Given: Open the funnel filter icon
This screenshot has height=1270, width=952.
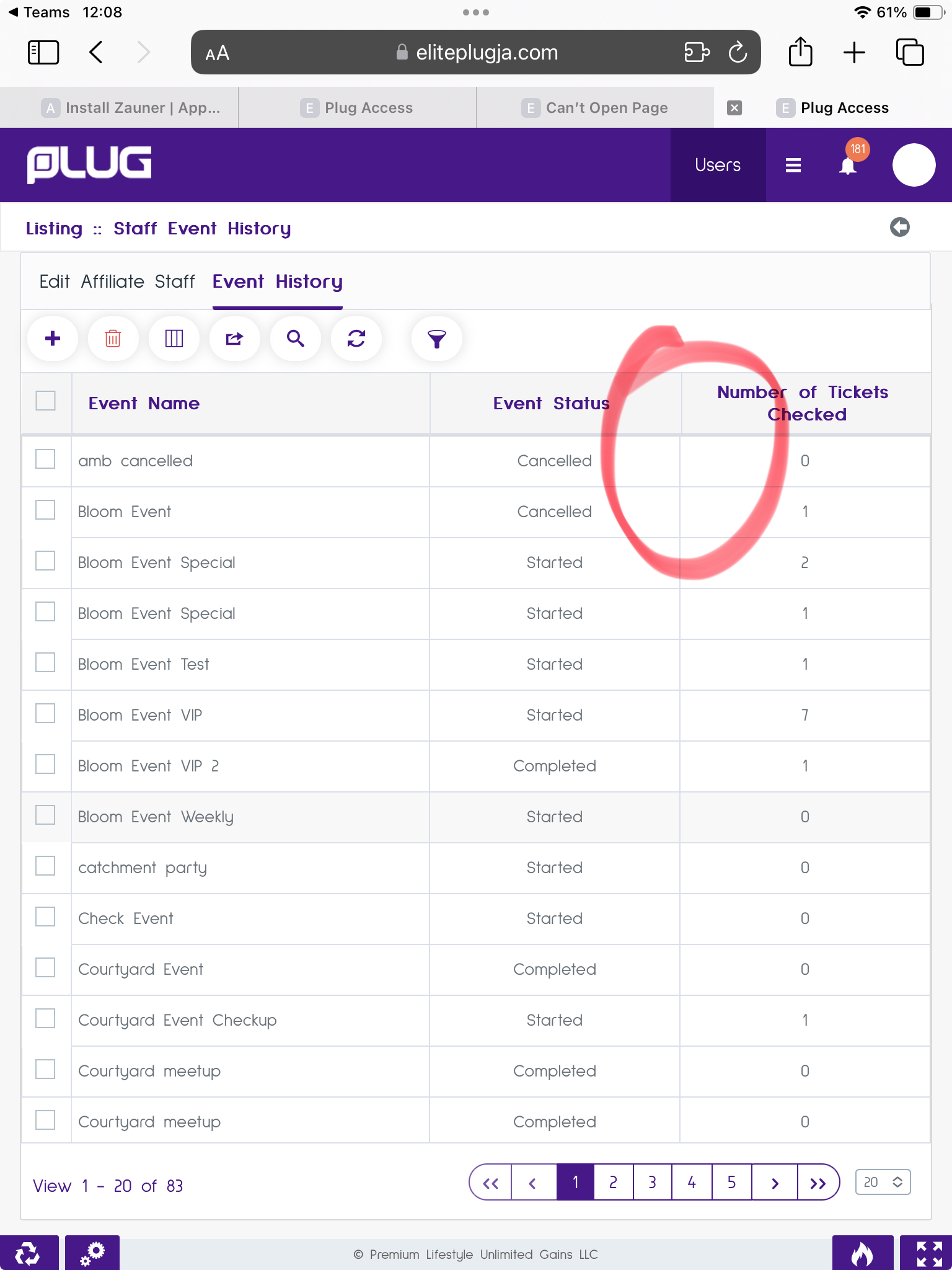Looking at the screenshot, I should (x=436, y=339).
